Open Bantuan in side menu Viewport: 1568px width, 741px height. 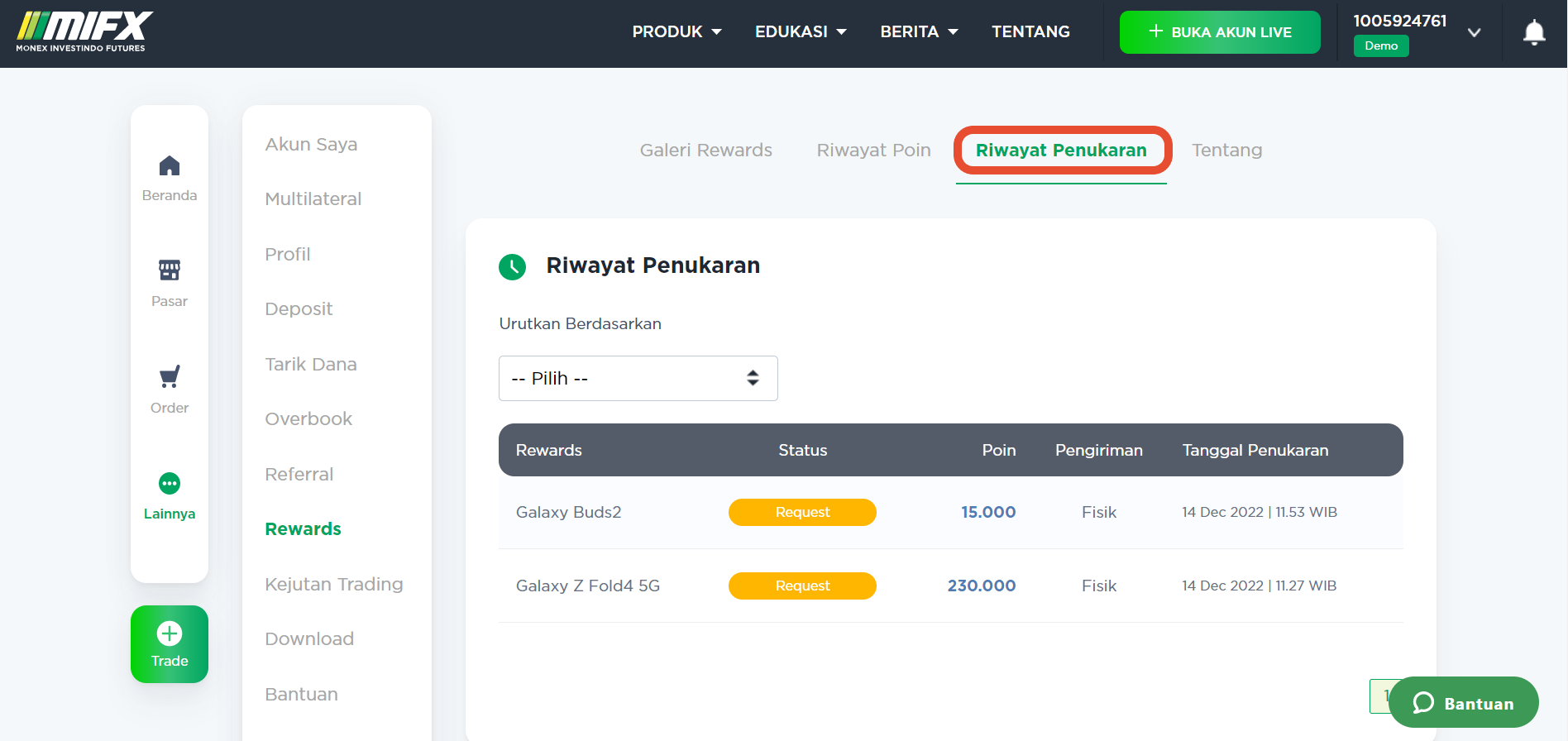(302, 694)
